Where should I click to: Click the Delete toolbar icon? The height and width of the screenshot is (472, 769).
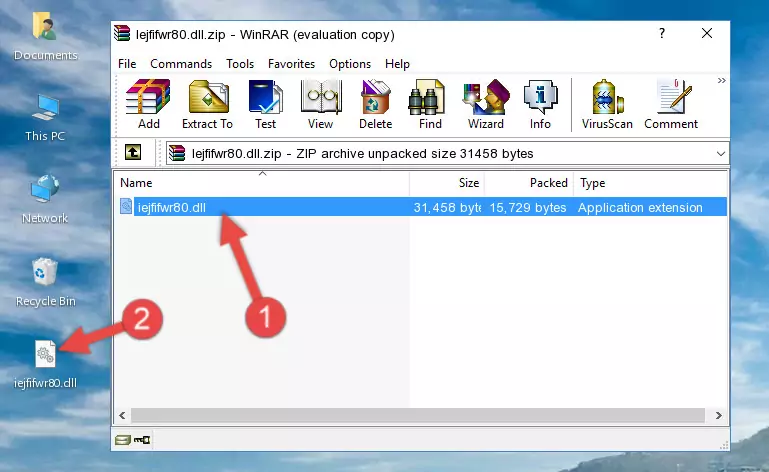[375, 104]
